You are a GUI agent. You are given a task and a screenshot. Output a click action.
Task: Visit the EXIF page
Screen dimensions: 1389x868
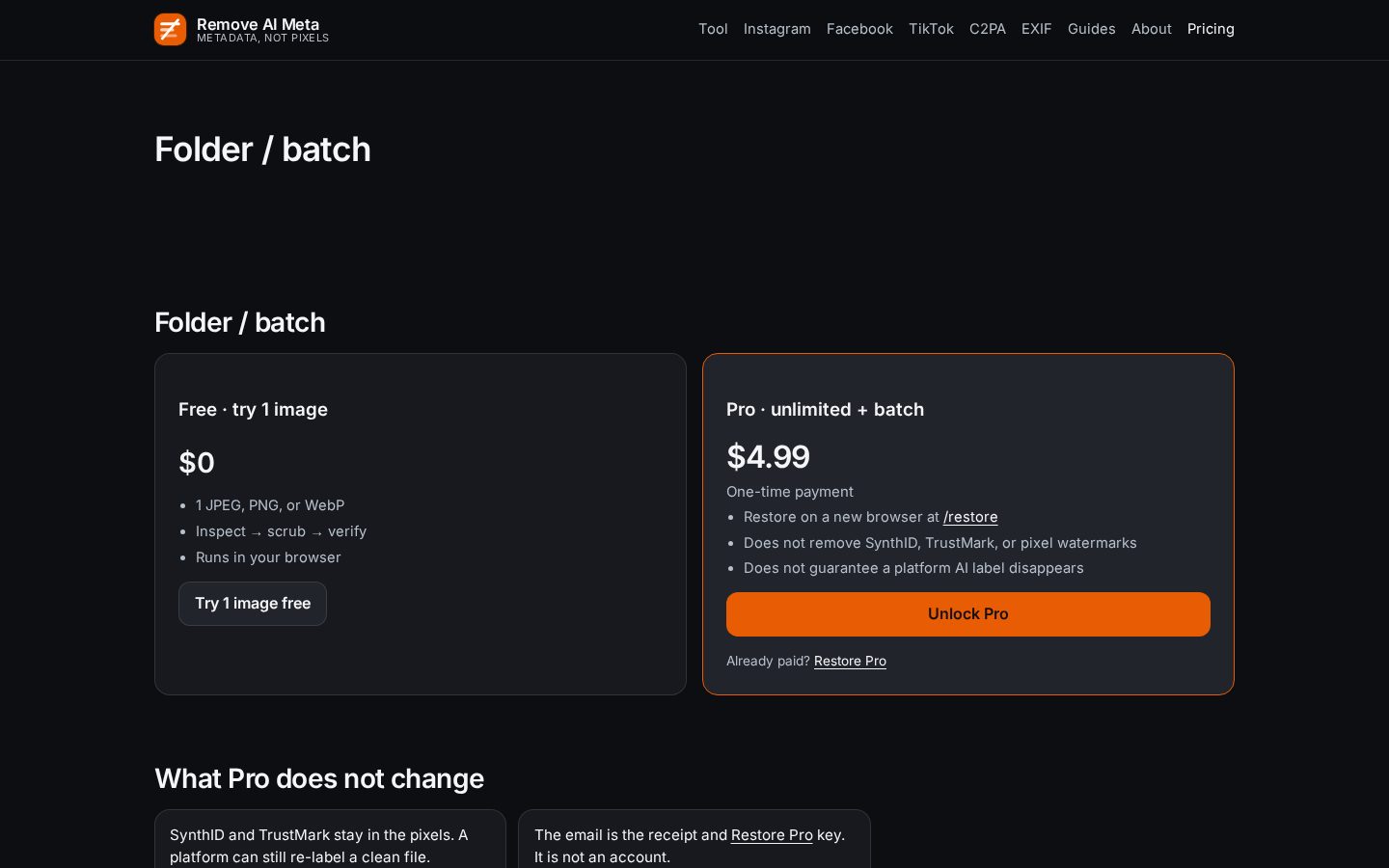(1037, 29)
